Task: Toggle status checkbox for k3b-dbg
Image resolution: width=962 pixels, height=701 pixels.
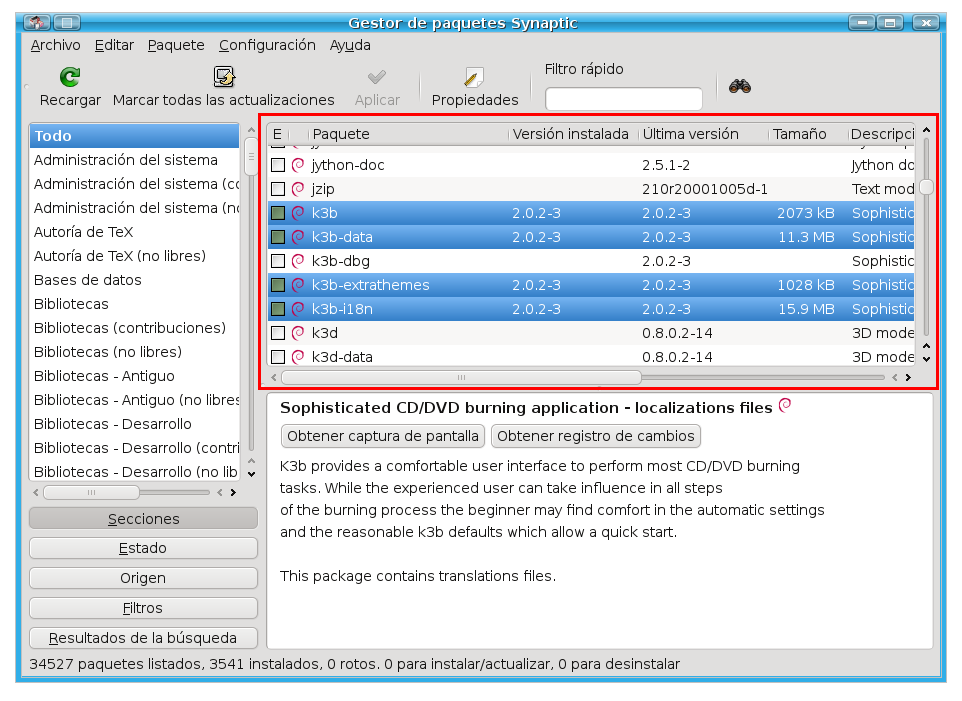Action: [x=278, y=261]
